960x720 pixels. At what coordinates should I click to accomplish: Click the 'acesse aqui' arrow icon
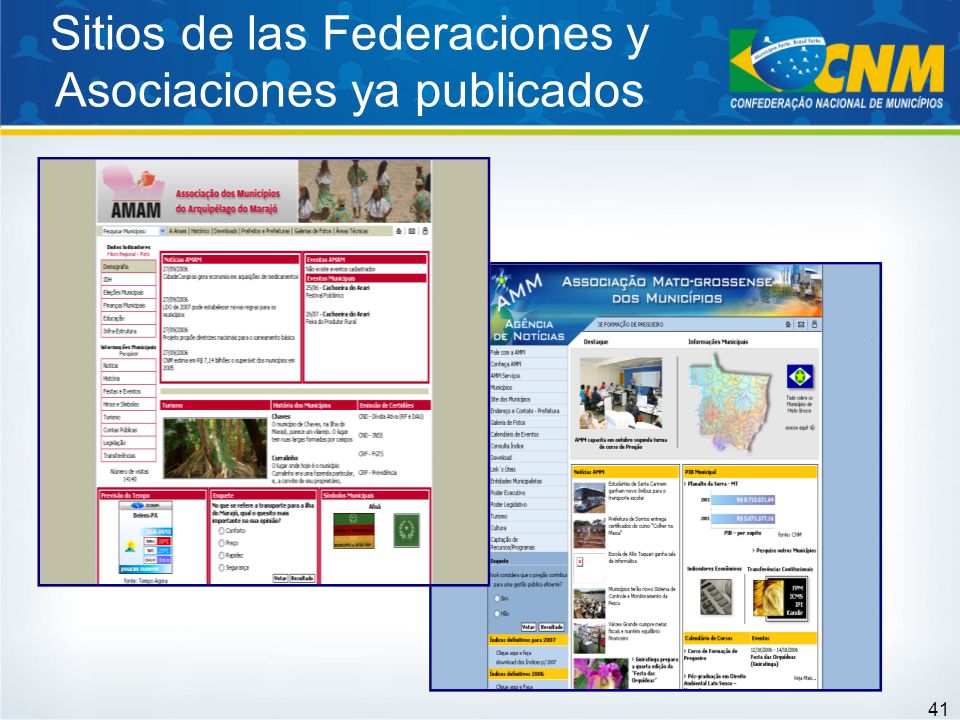(x=812, y=428)
